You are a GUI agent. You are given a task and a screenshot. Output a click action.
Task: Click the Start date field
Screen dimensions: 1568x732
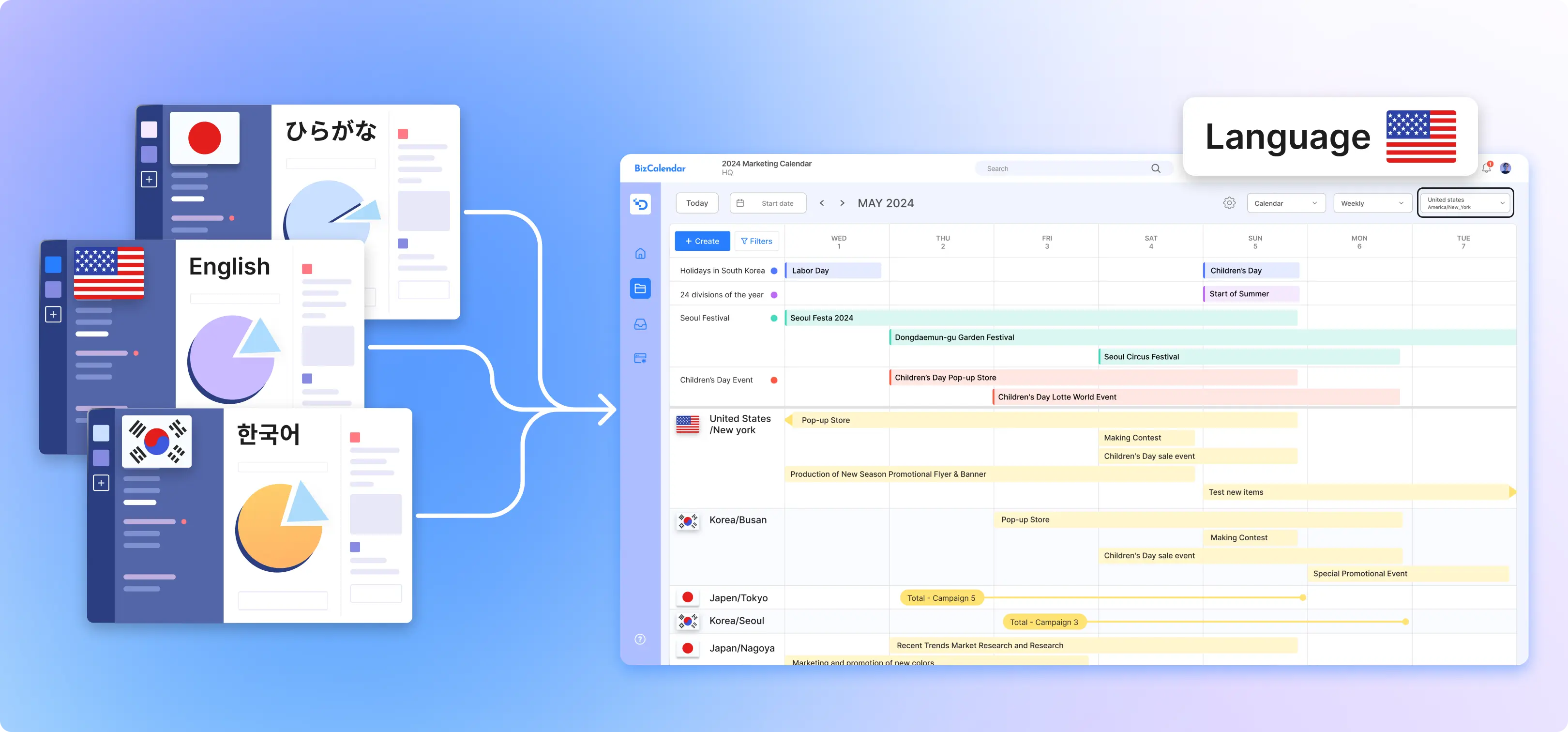tap(768, 203)
